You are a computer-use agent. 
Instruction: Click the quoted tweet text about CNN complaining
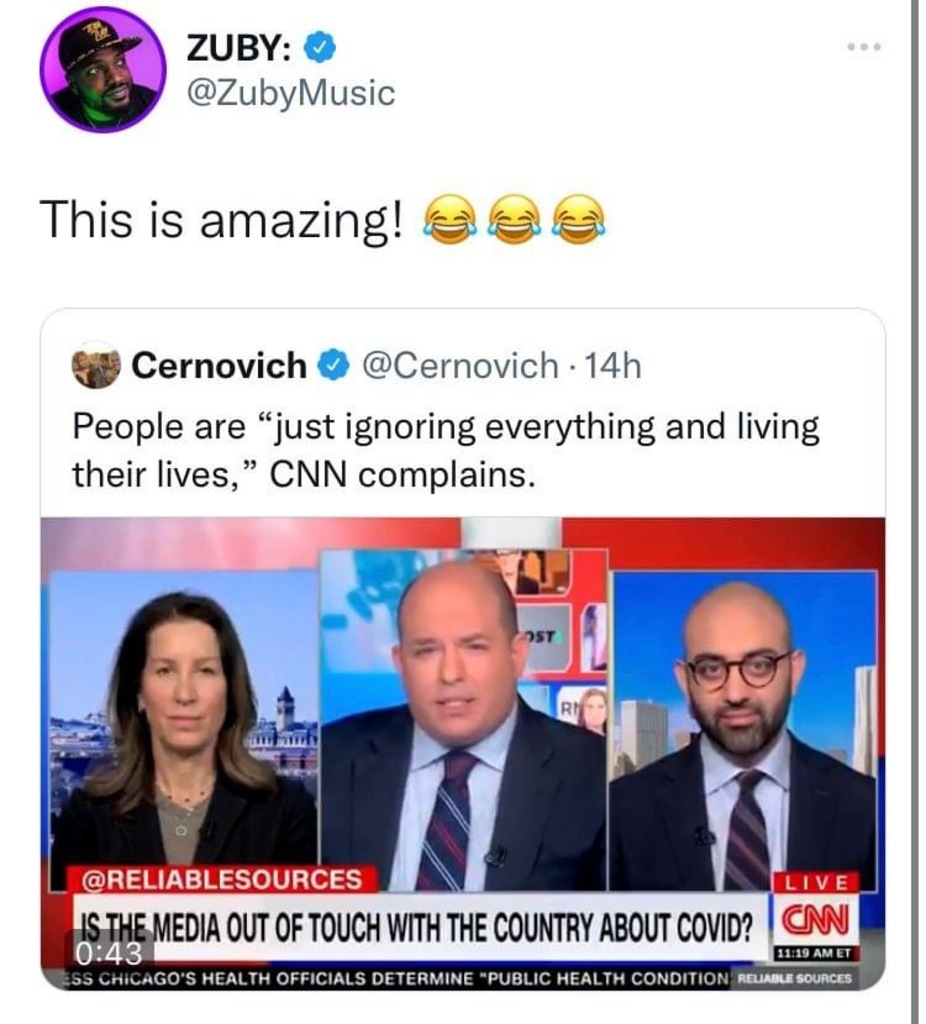(x=445, y=451)
